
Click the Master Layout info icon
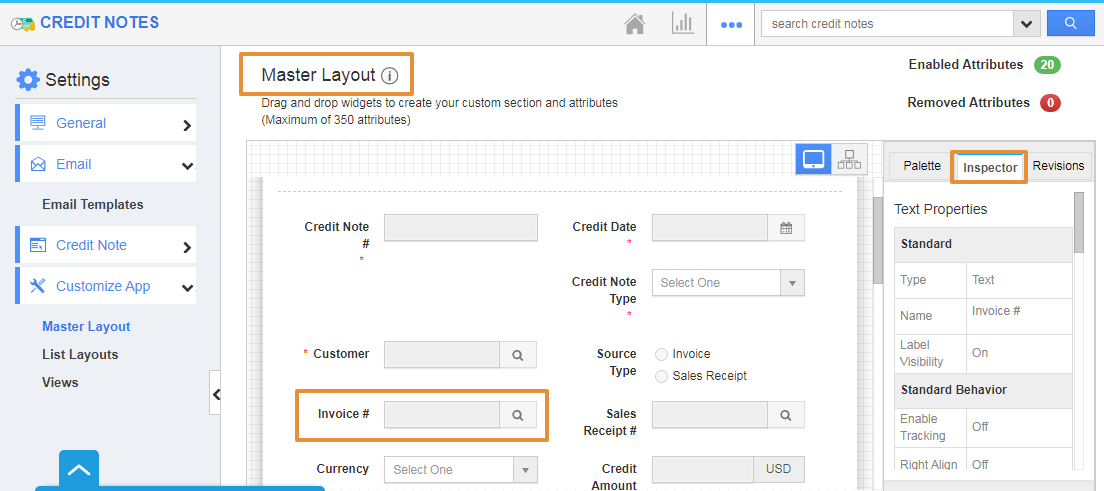[x=389, y=75]
